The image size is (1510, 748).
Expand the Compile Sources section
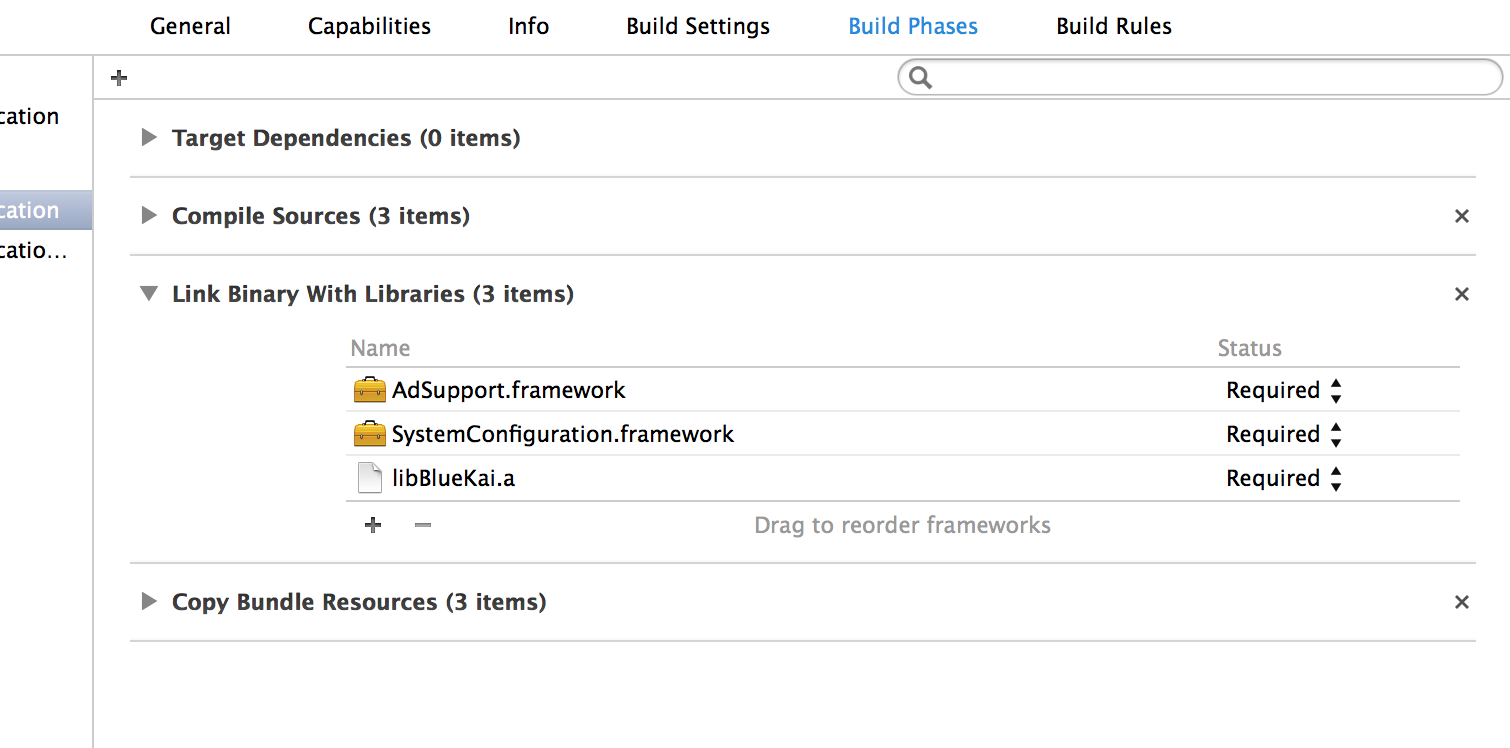pyautogui.click(x=149, y=216)
